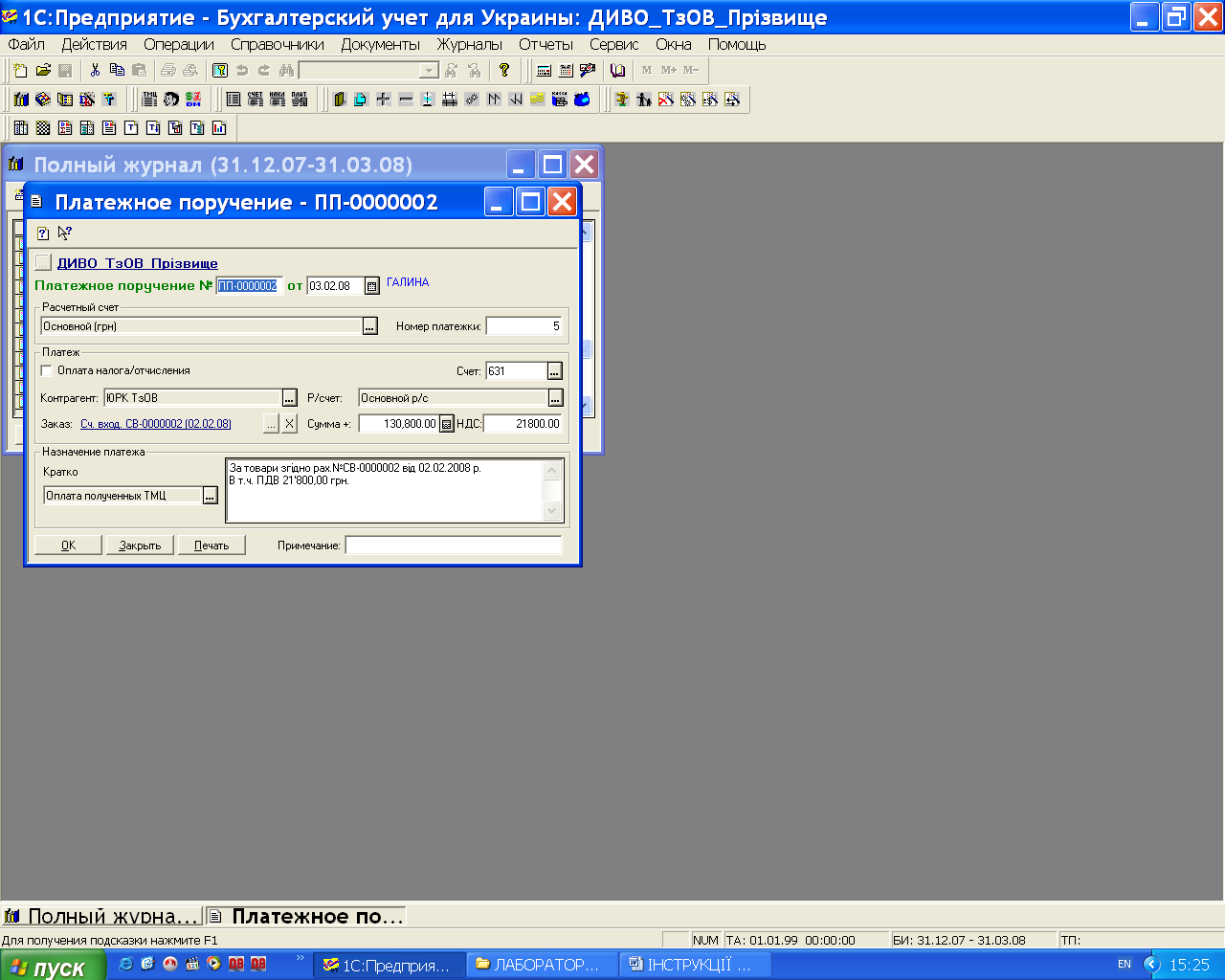1225x980 pixels.
Task: Click the New document toolbar icon
Action: [x=21, y=70]
